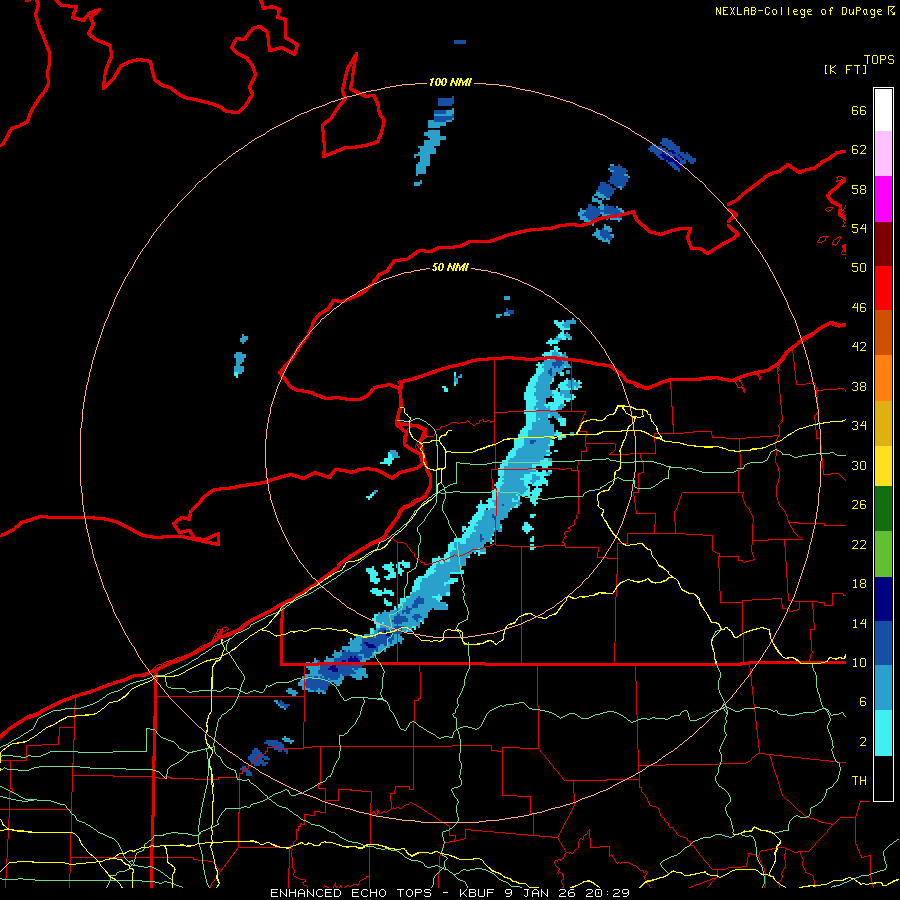Click the TH legend label
The image size is (900, 900).
[x=859, y=780]
